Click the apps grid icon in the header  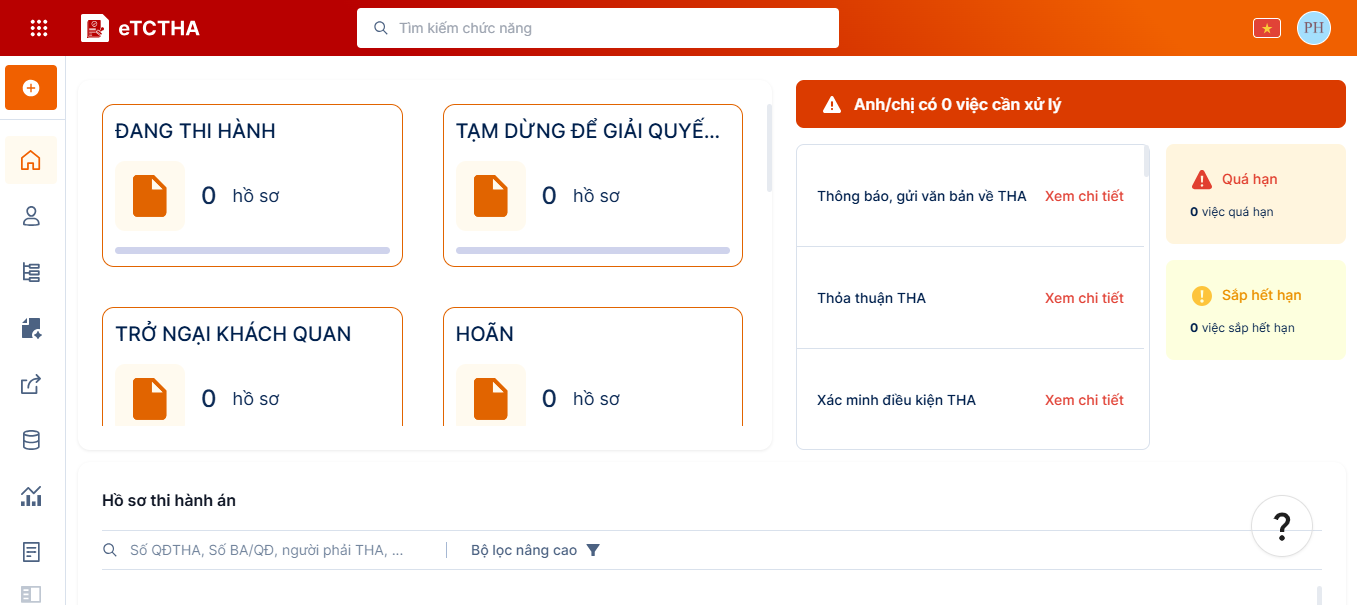pyautogui.click(x=39, y=27)
